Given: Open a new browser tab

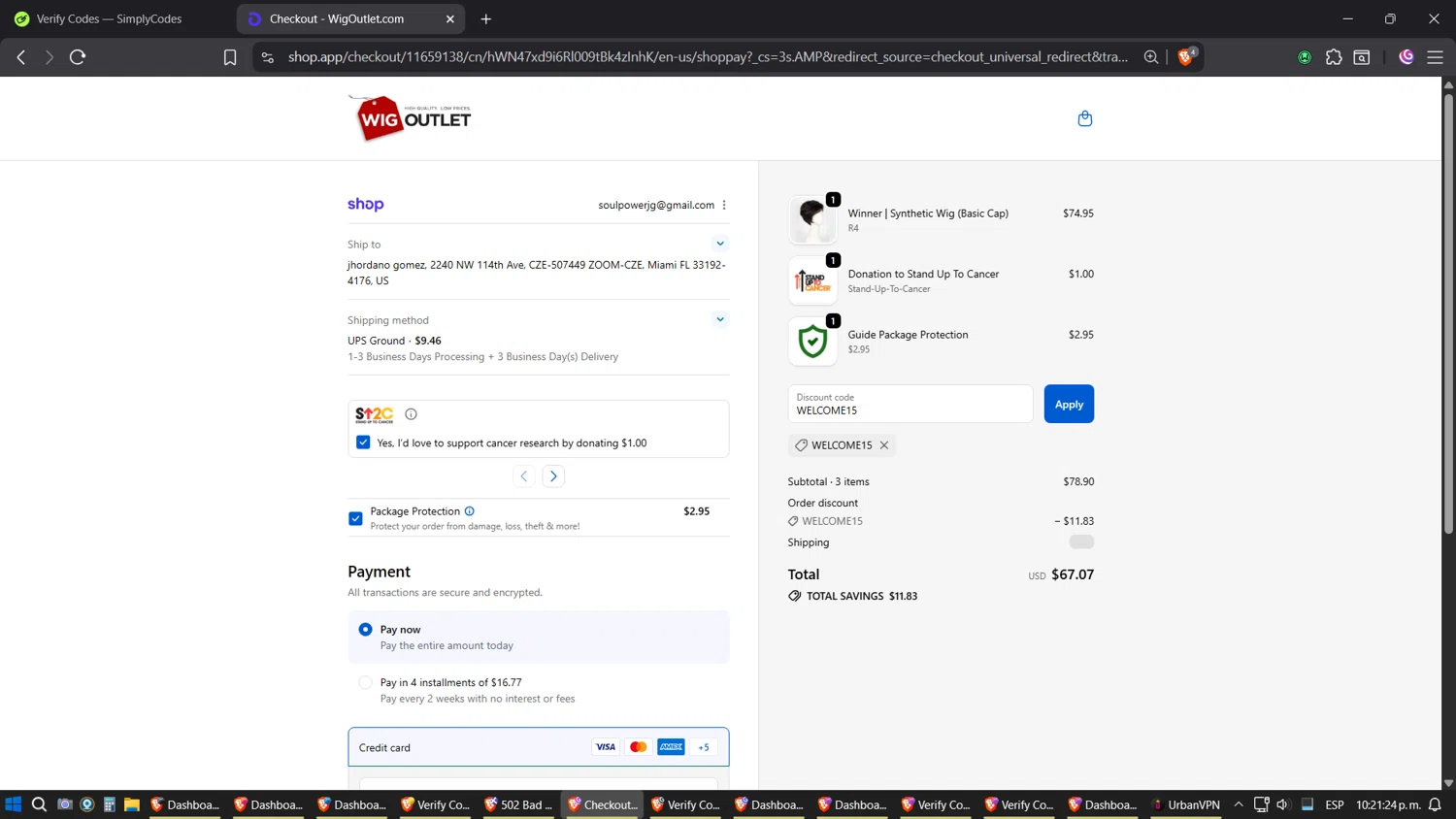Looking at the screenshot, I should tap(486, 18).
